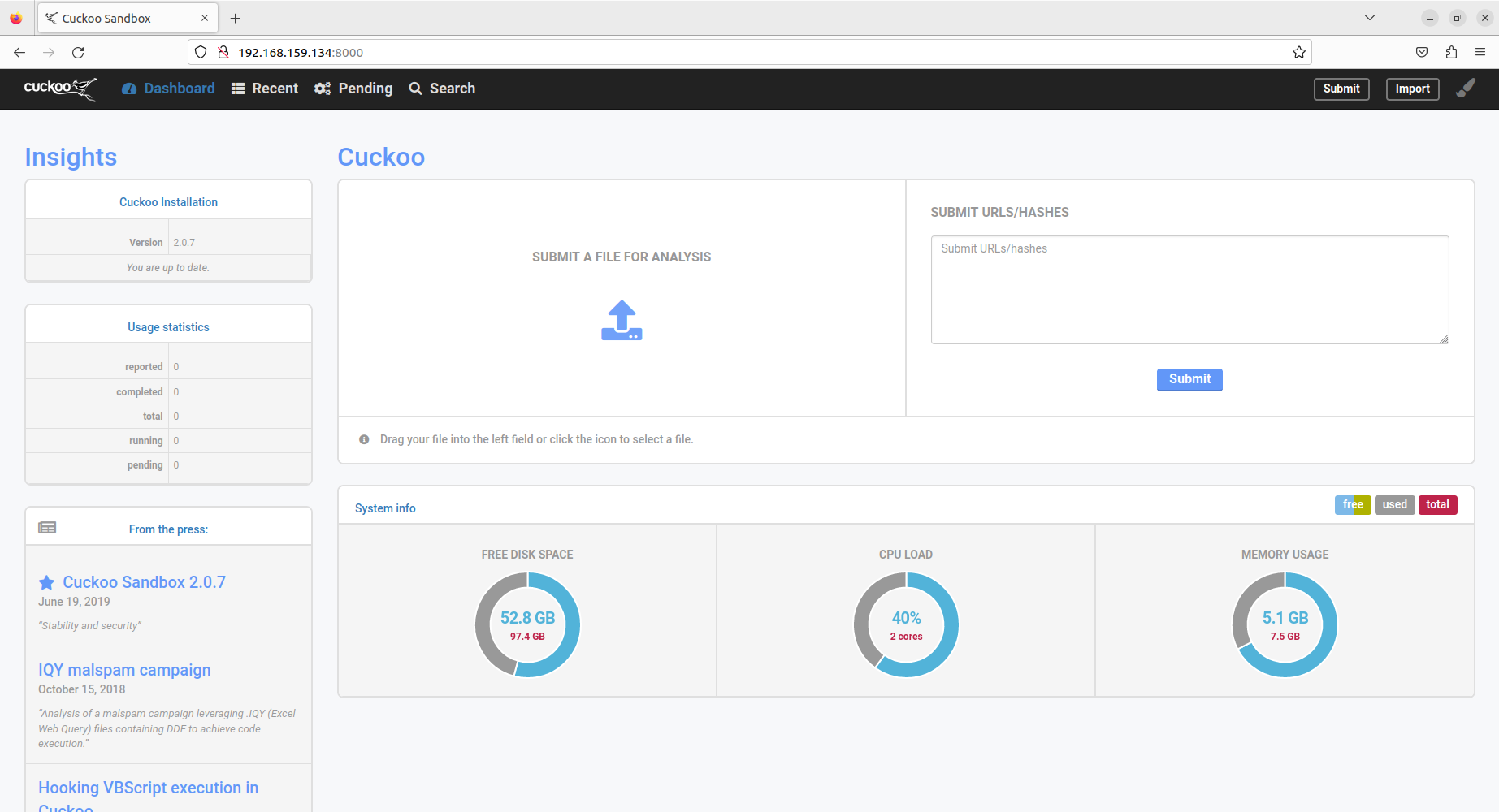1499x812 pixels.
Task: Open the Extensions puzzle icon
Action: 1451,52
